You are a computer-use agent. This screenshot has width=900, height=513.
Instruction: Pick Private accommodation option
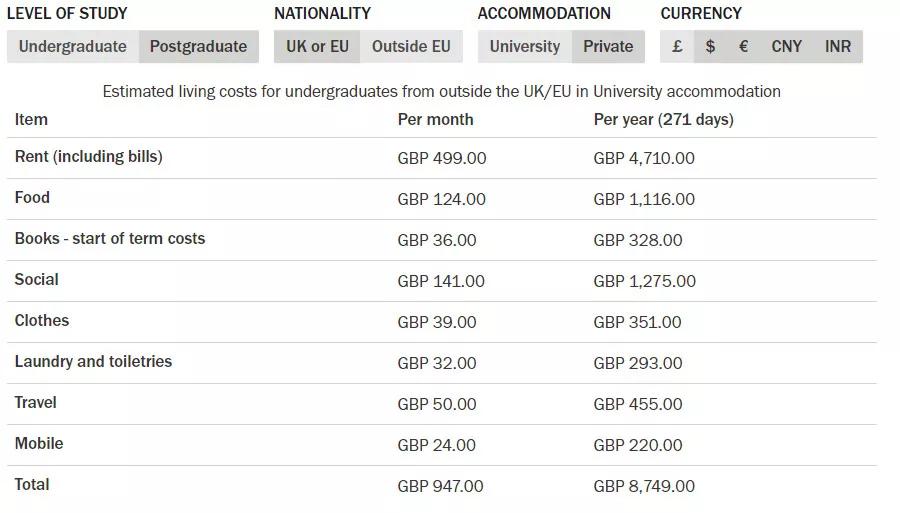(x=608, y=46)
